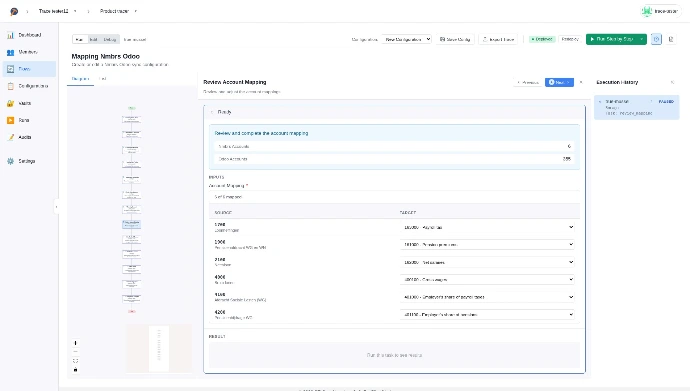Screen dimensions: 690x391
Task: Click the Run Step by Step button
Action: (612, 39)
